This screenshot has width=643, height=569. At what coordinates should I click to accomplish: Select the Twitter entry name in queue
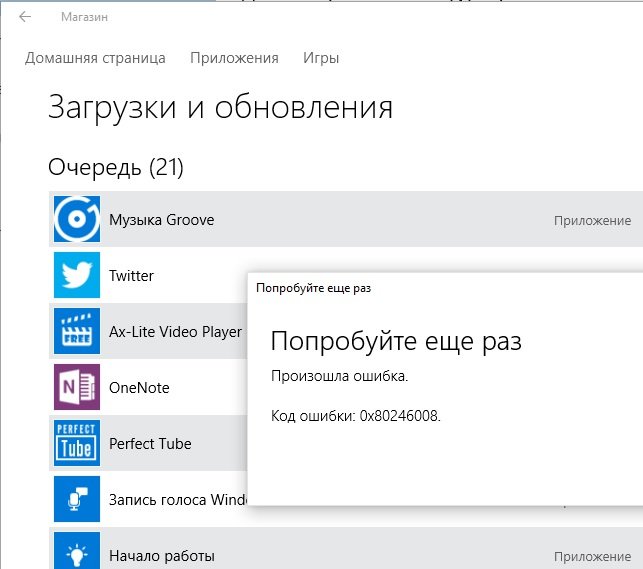(x=131, y=276)
